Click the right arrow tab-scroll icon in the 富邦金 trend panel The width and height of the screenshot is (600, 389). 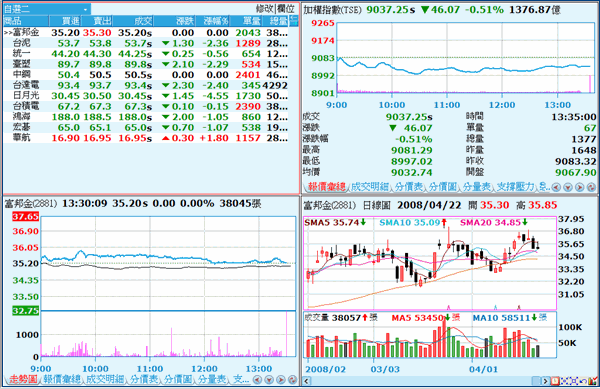(x=280, y=379)
